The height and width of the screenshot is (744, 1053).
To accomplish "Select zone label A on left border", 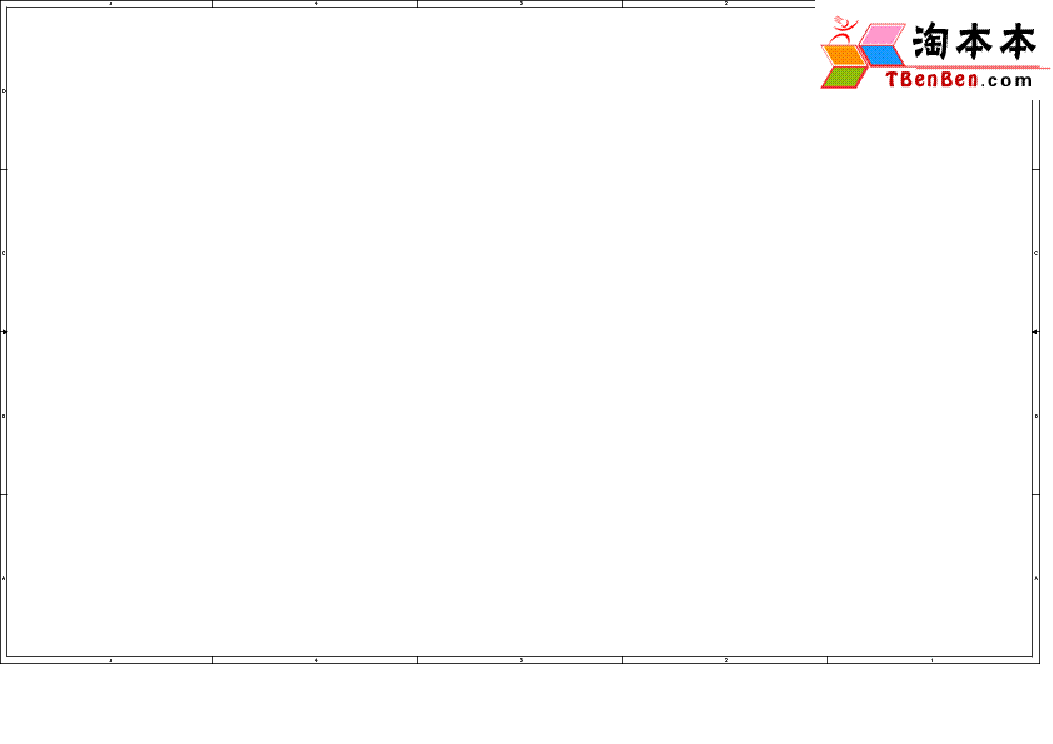I will pos(4,578).
